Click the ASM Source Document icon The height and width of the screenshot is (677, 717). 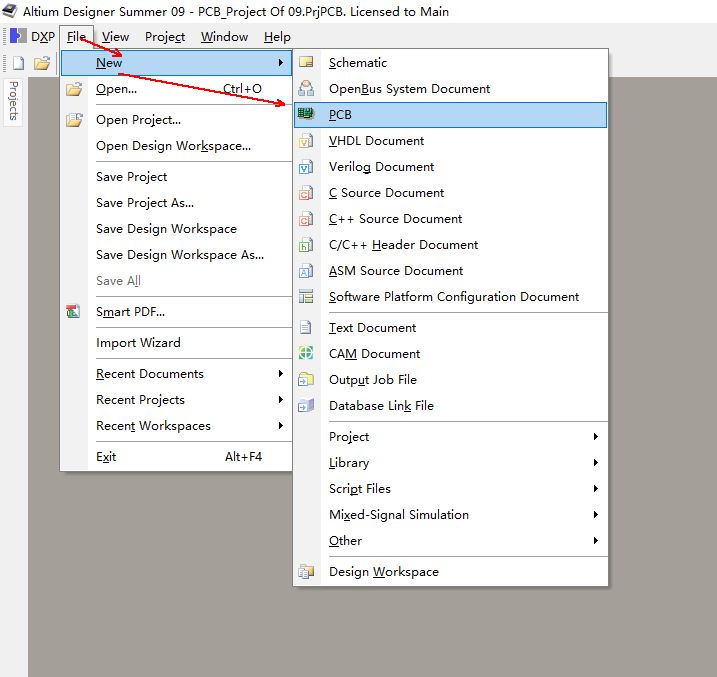306,271
